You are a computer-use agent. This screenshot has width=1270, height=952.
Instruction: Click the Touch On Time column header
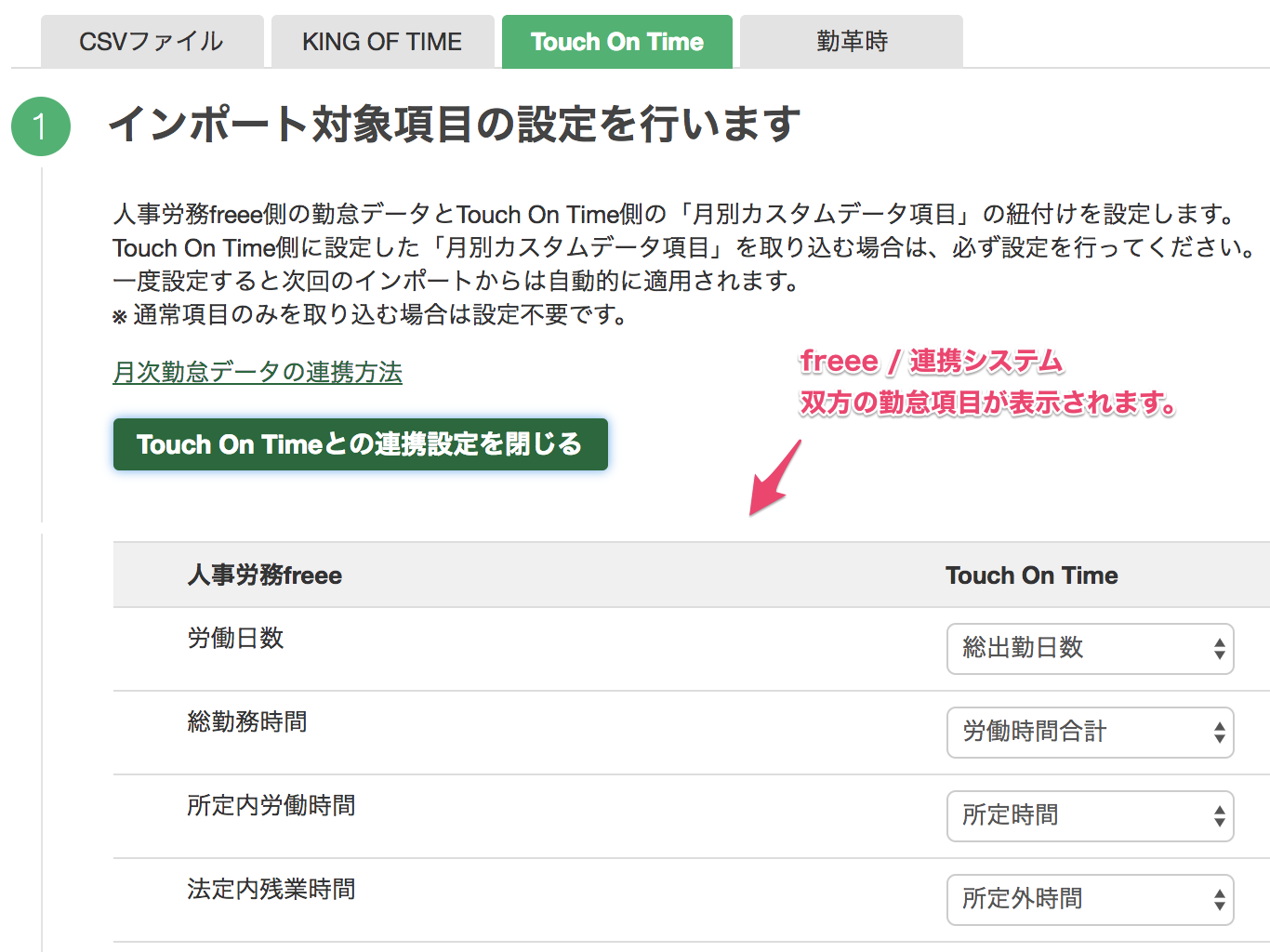(1031, 575)
